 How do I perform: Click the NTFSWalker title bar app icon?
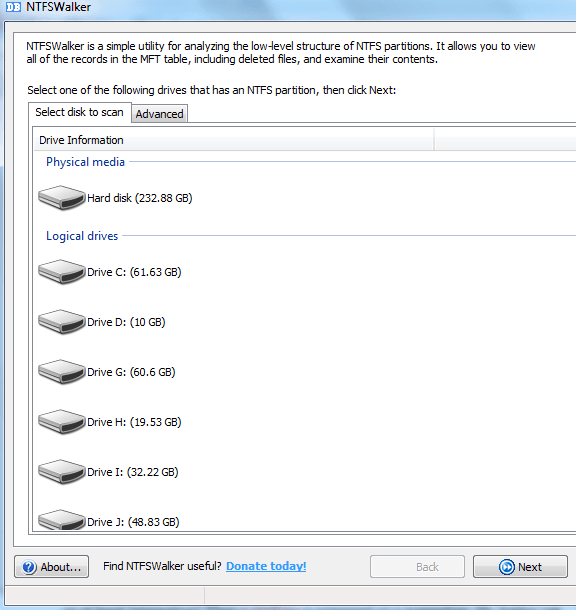tap(13, 7)
